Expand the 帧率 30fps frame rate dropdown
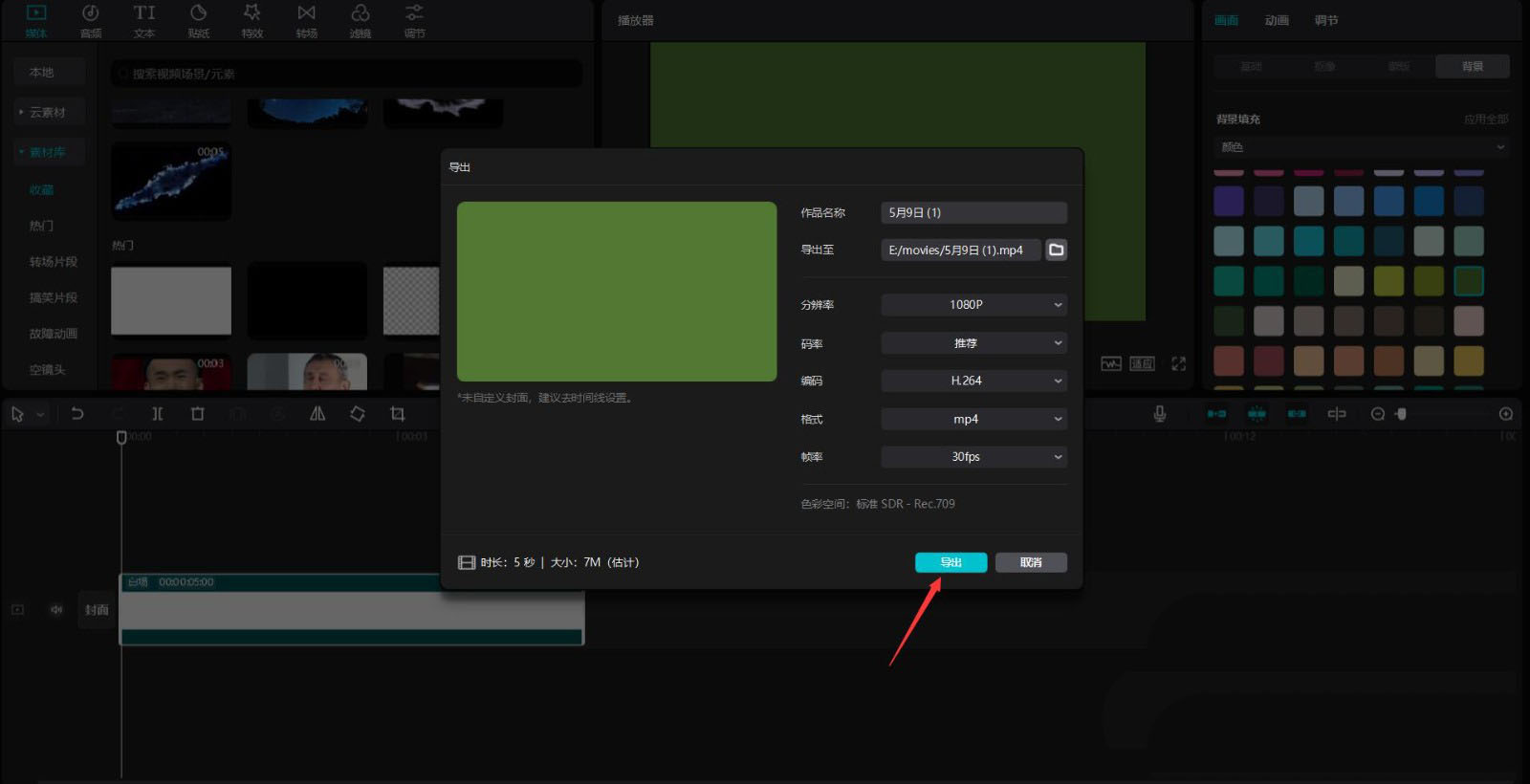1530x784 pixels. click(x=973, y=457)
